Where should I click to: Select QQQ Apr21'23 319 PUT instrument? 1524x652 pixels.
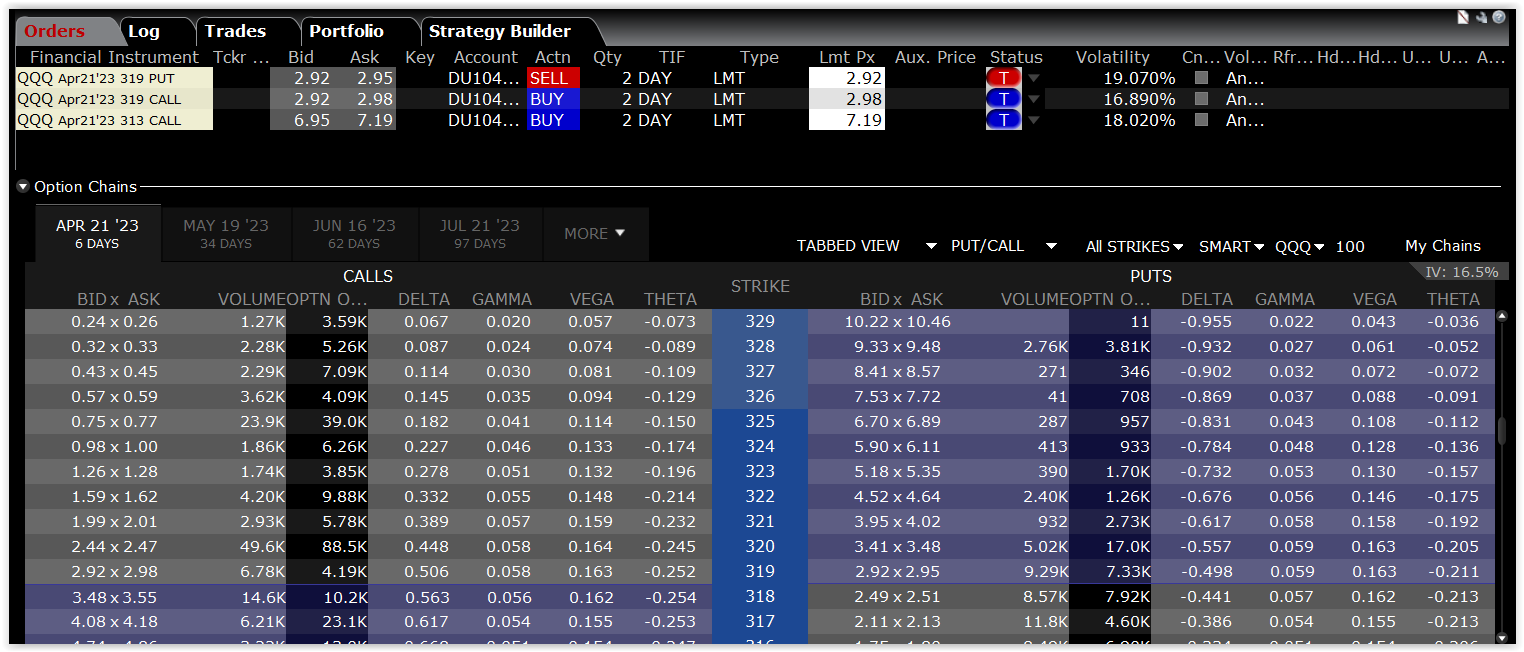tap(114, 78)
